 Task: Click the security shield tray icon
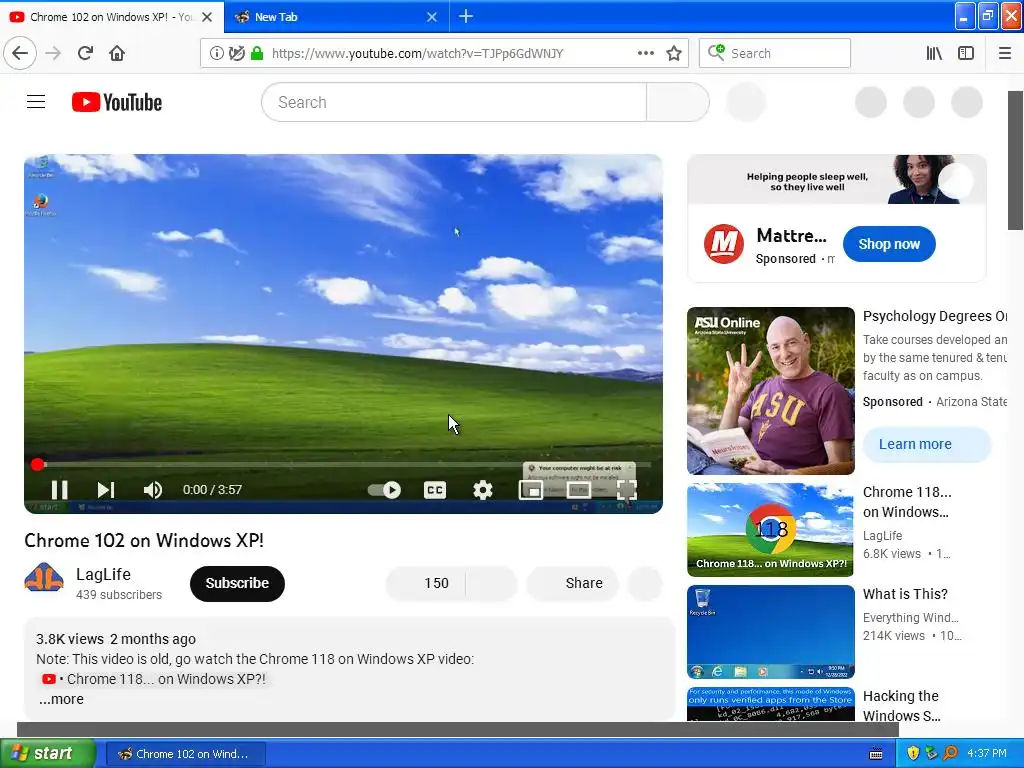[x=913, y=754]
